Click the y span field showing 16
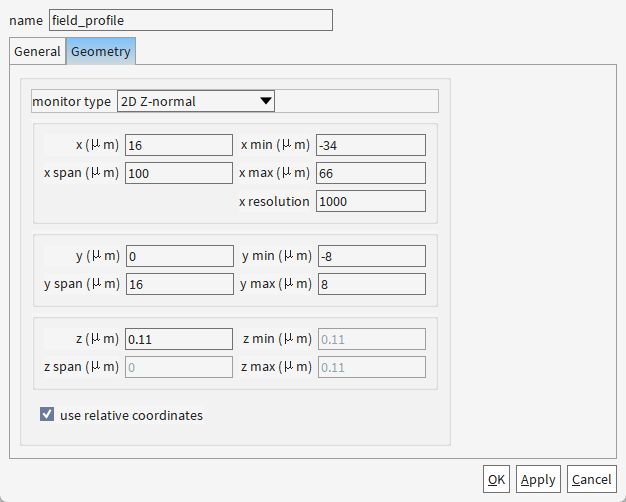The height and width of the screenshot is (502, 626). click(180, 284)
